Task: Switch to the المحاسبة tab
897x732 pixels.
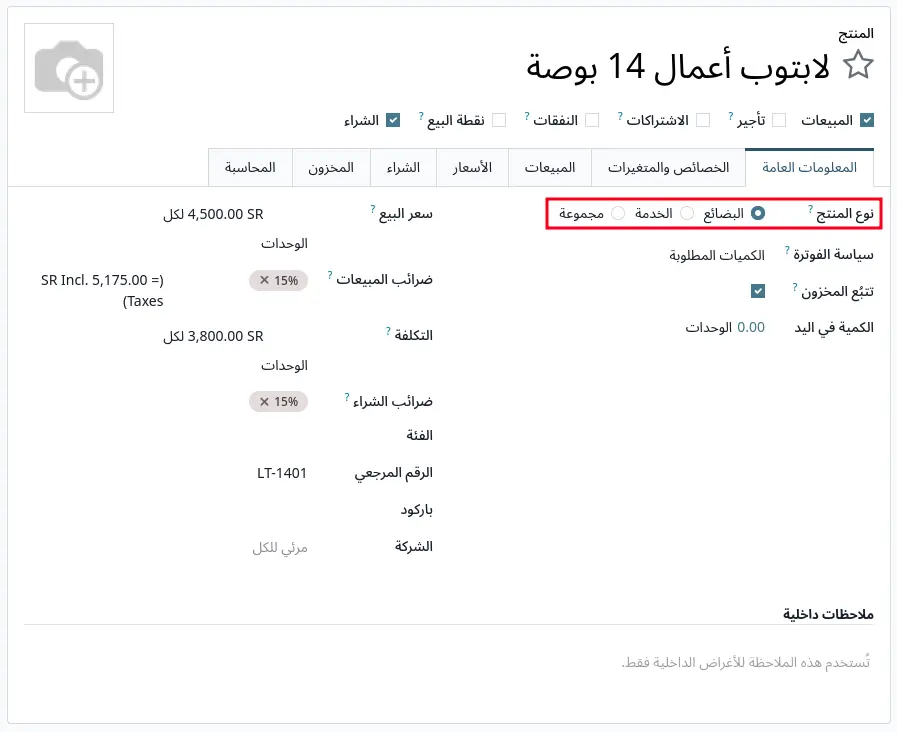Action: click(x=250, y=168)
